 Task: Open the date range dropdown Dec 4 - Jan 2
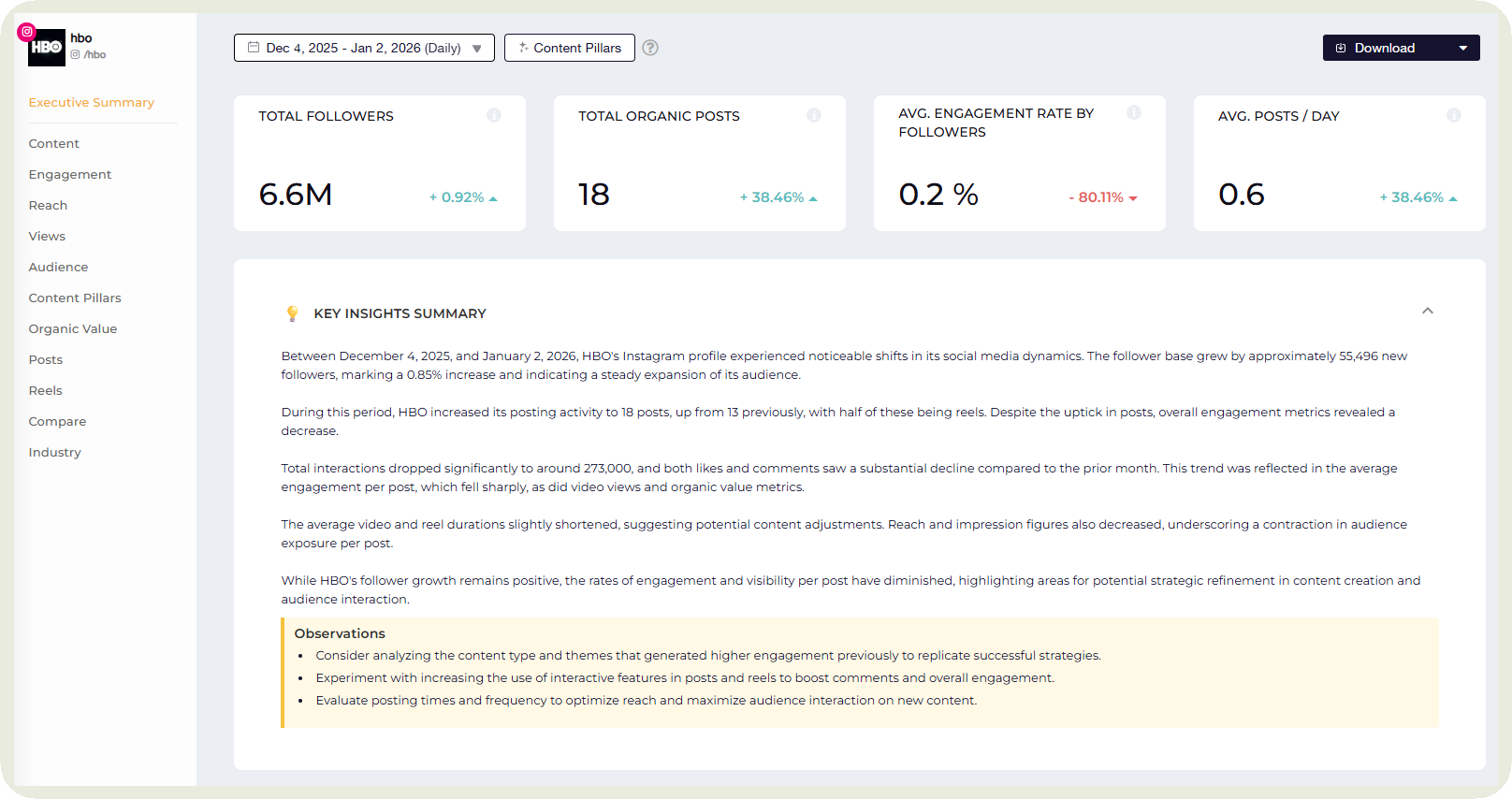coord(364,48)
